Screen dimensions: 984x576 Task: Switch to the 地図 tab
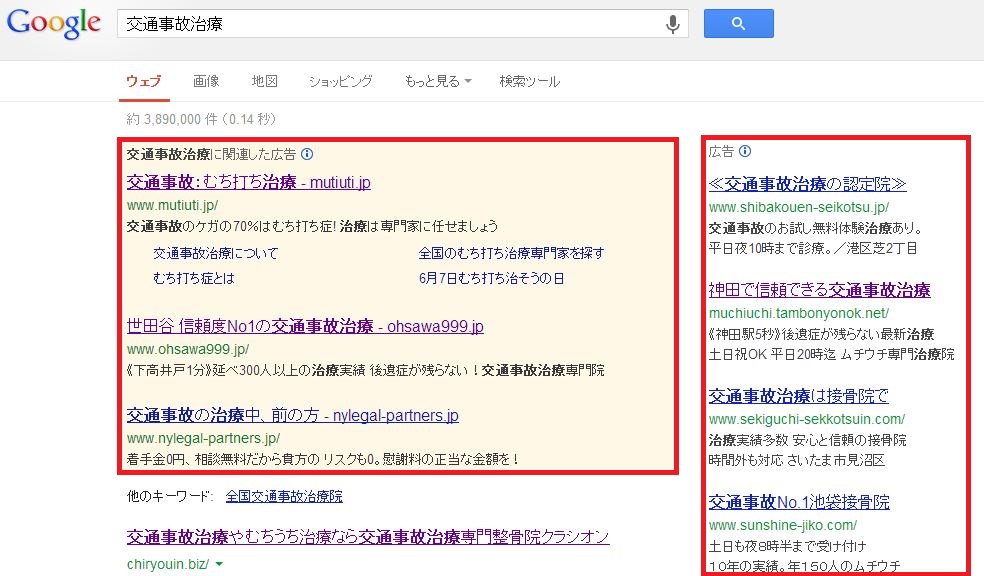264,82
